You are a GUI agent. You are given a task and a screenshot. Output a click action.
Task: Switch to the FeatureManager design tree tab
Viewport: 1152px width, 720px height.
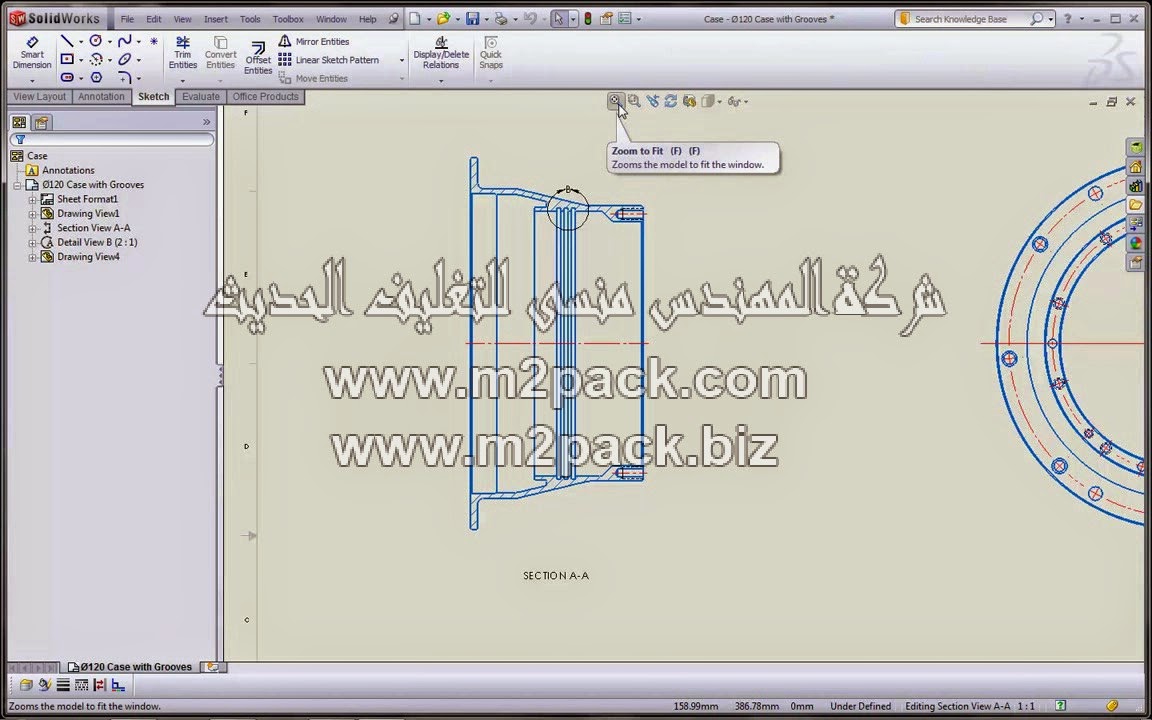point(19,122)
